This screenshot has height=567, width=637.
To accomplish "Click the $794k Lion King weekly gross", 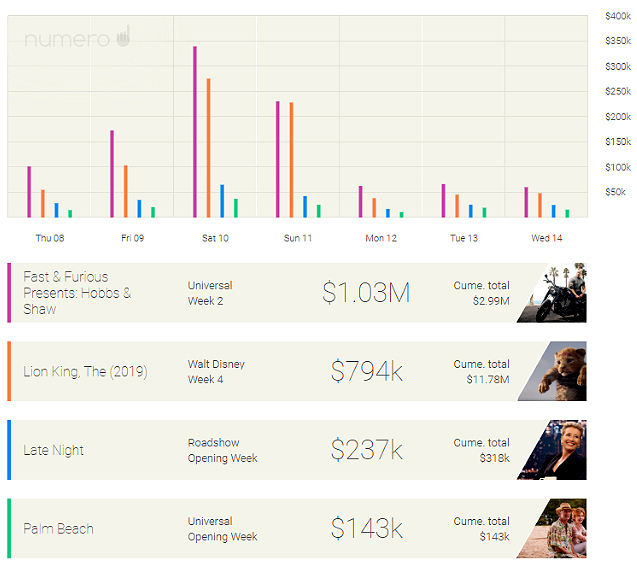I will [x=366, y=371].
